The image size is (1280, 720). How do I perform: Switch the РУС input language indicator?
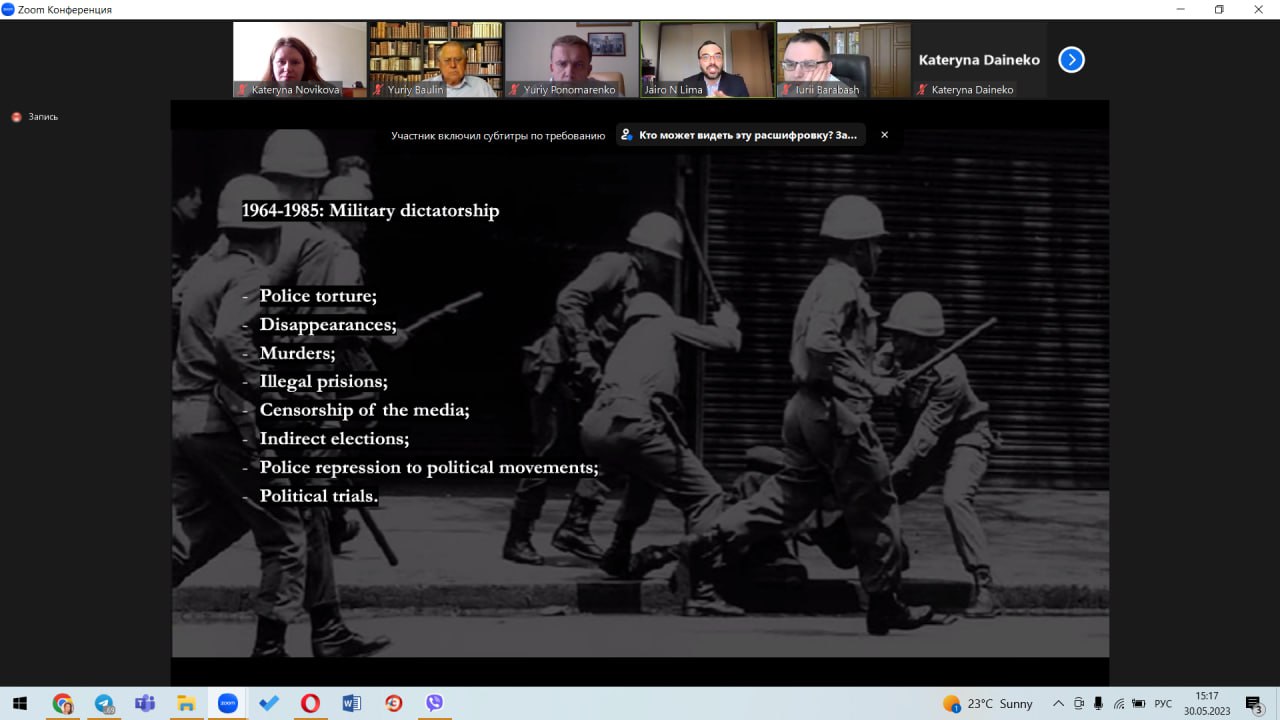pyautogui.click(x=1163, y=703)
